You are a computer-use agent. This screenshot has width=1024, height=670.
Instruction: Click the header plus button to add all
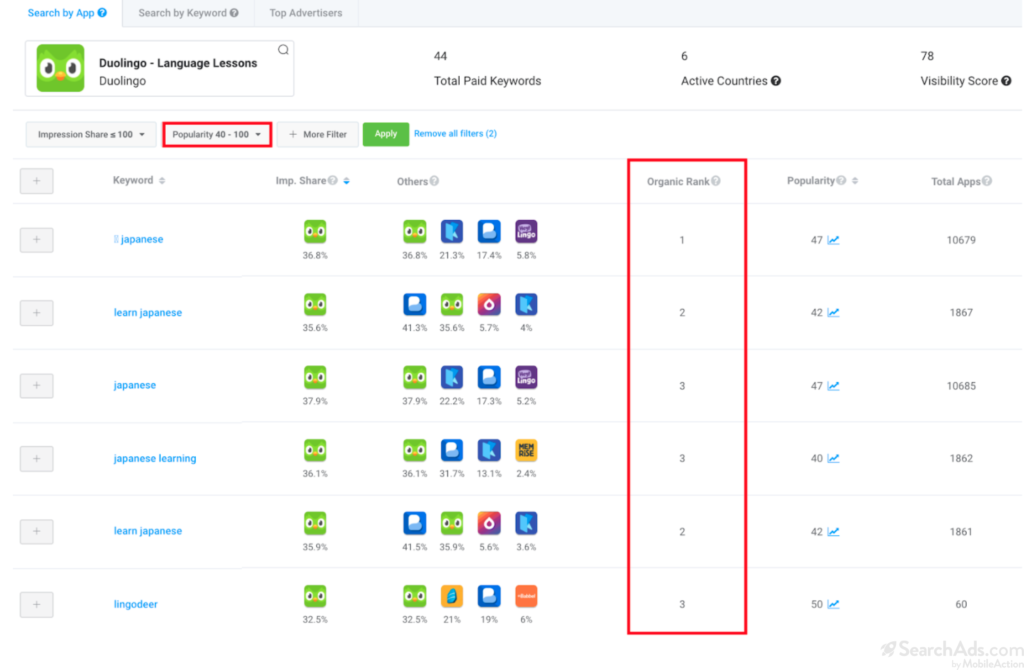(36, 181)
